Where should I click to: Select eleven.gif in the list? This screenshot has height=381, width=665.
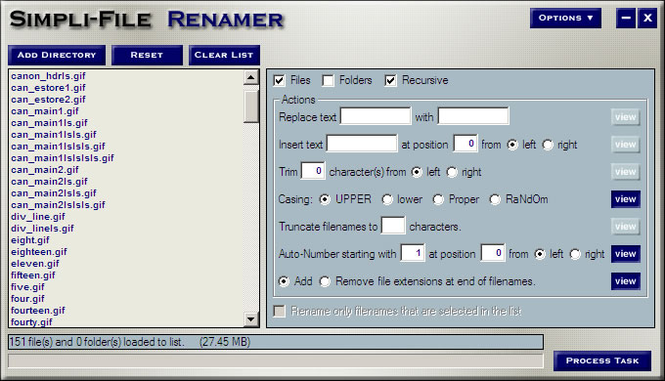click(x=35, y=264)
